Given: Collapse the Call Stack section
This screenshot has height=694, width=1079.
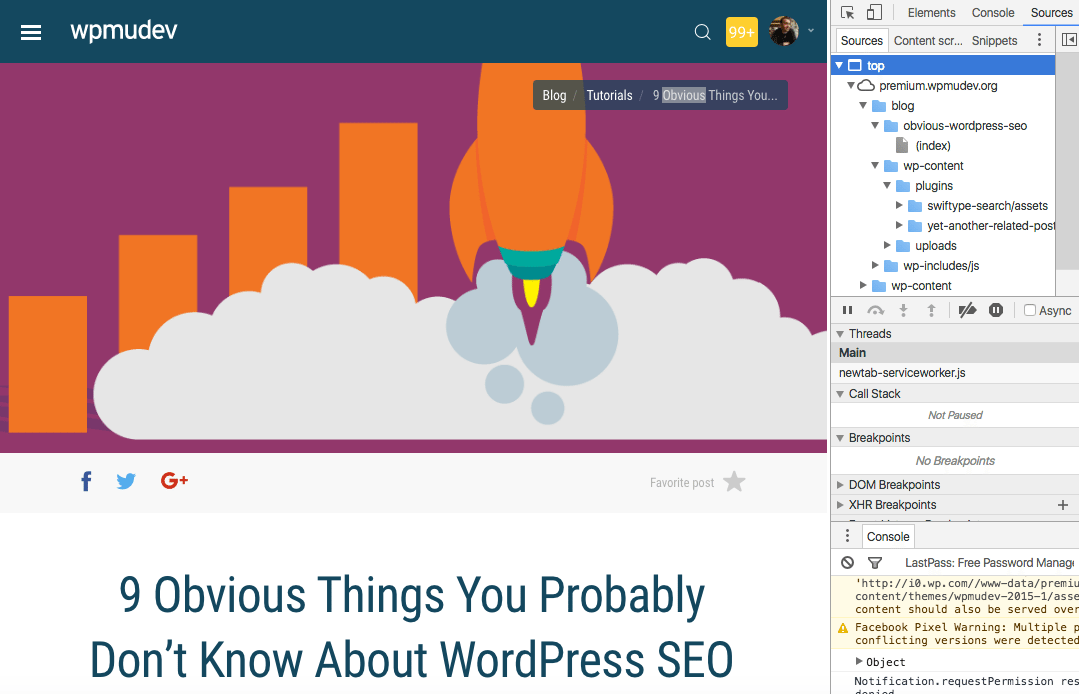Looking at the screenshot, I should click(x=840, y=394).
